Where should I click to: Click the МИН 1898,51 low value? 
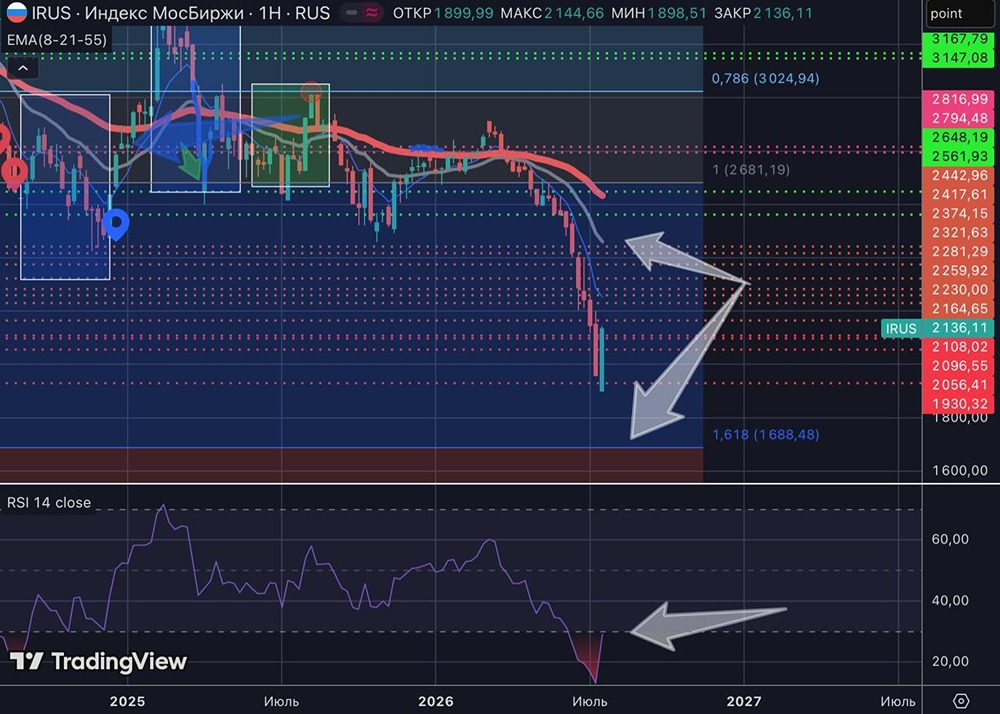(659, 13)
